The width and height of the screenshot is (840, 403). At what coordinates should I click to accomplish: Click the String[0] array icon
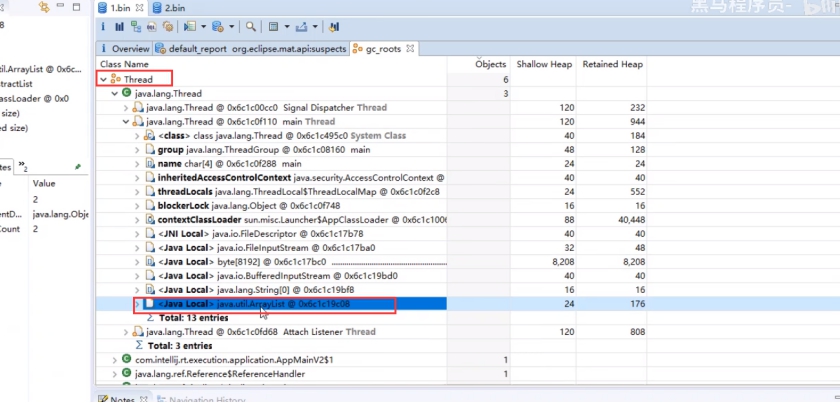151,289
